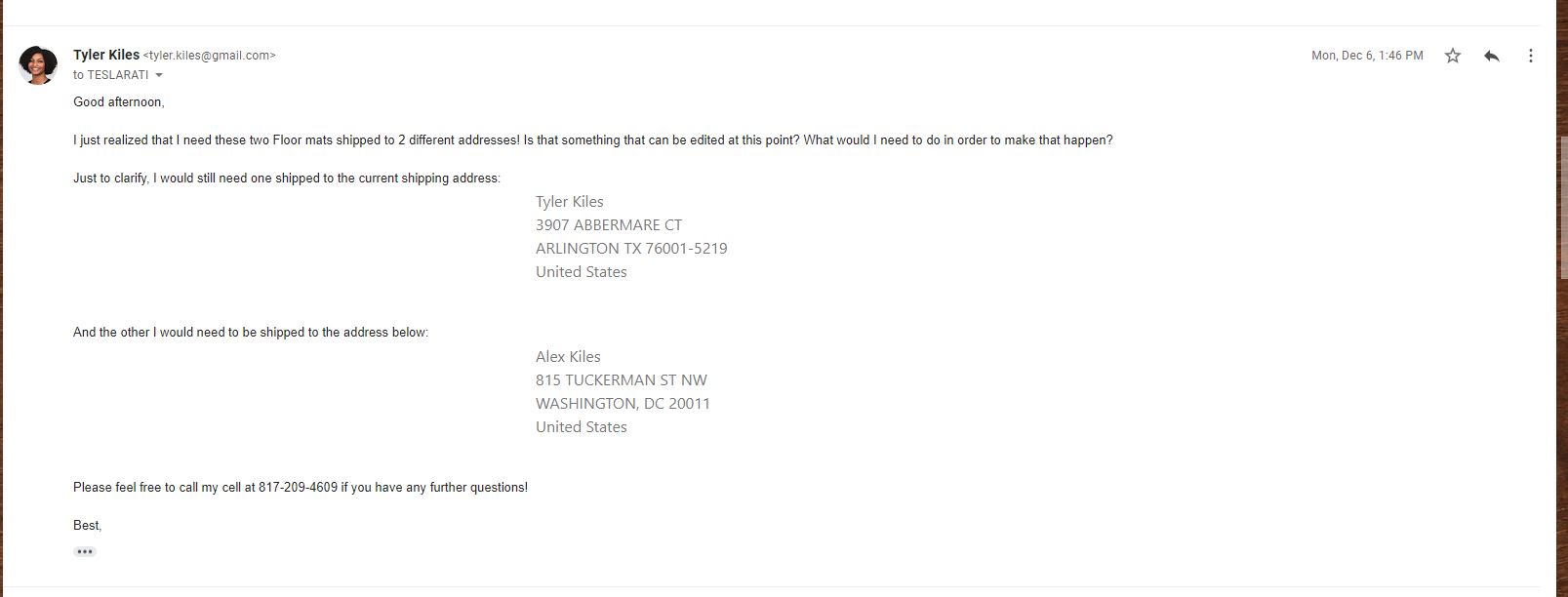Click the phone number 817-209-4609

[x=298, y=487]
